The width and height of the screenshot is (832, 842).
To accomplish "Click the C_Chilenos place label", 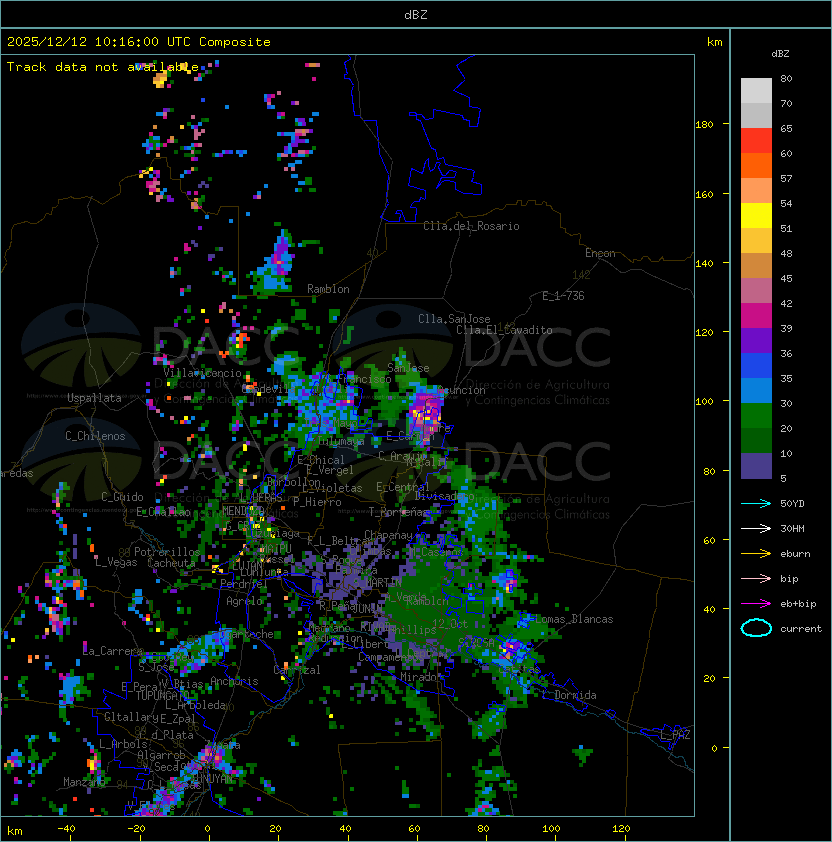I will 95,435.
